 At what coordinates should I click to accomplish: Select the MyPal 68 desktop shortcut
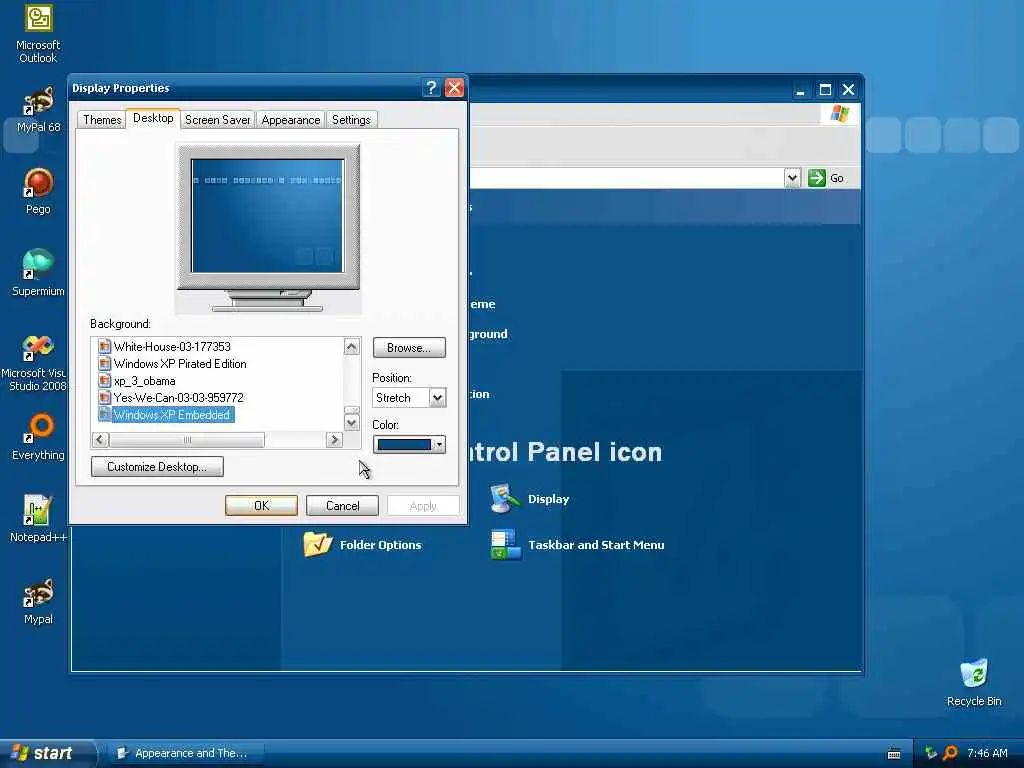click(x=38, y=108)
